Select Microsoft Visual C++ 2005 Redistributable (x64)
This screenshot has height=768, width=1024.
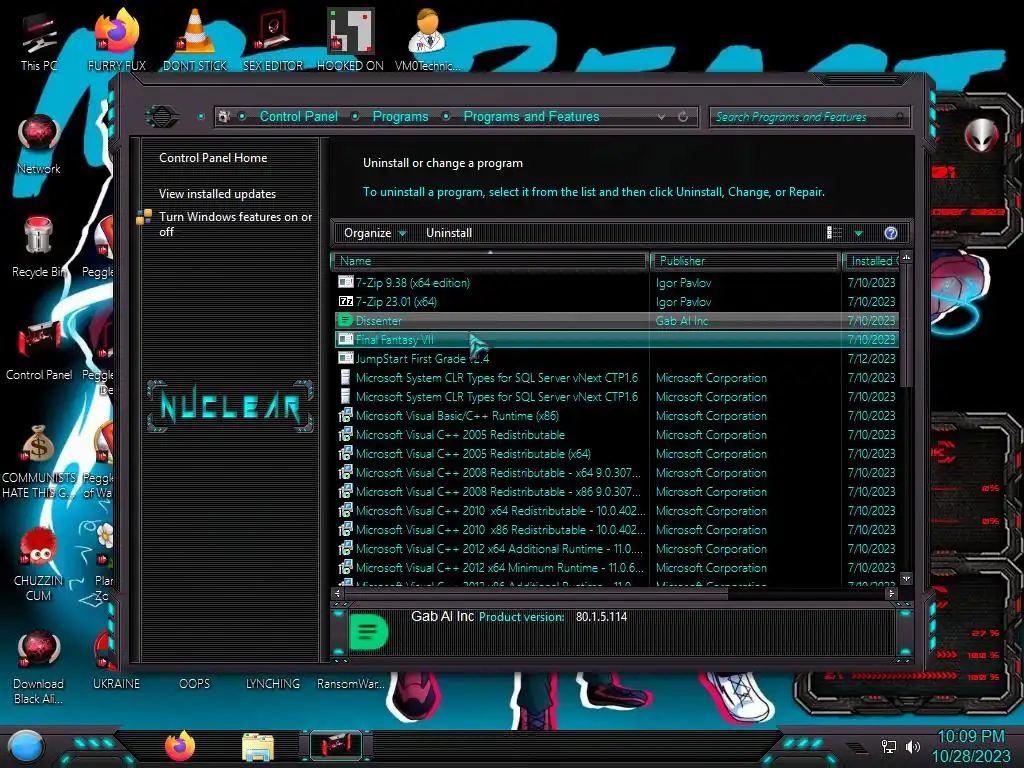617,453
